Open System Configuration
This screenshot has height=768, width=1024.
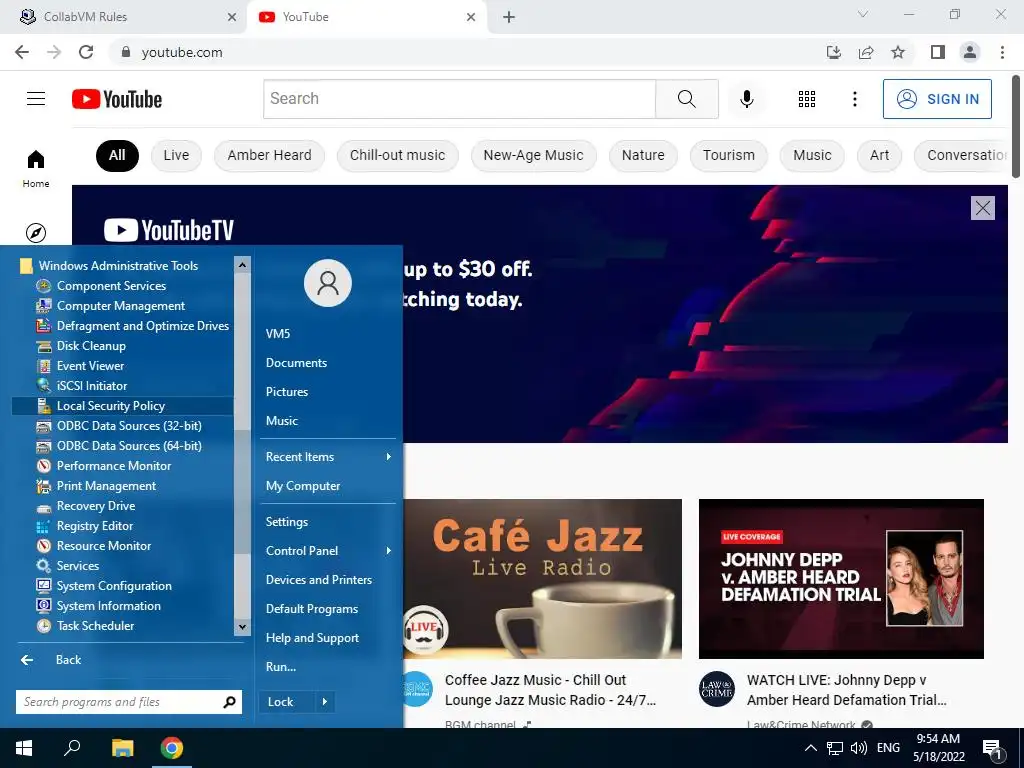click(114, 586)
